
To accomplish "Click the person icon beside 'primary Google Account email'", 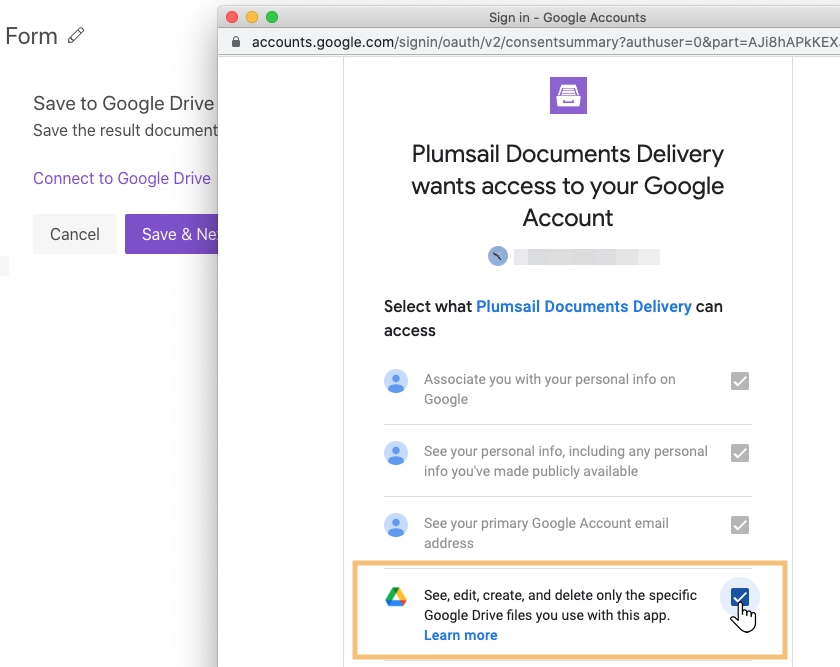I will [x=396, y=525].
